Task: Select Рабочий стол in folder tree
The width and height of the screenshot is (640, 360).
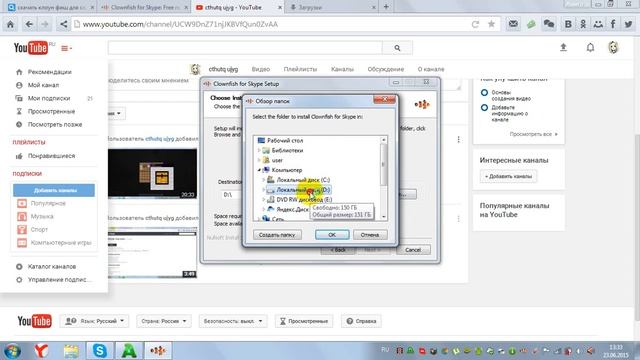Action: (x=285, y=140)
